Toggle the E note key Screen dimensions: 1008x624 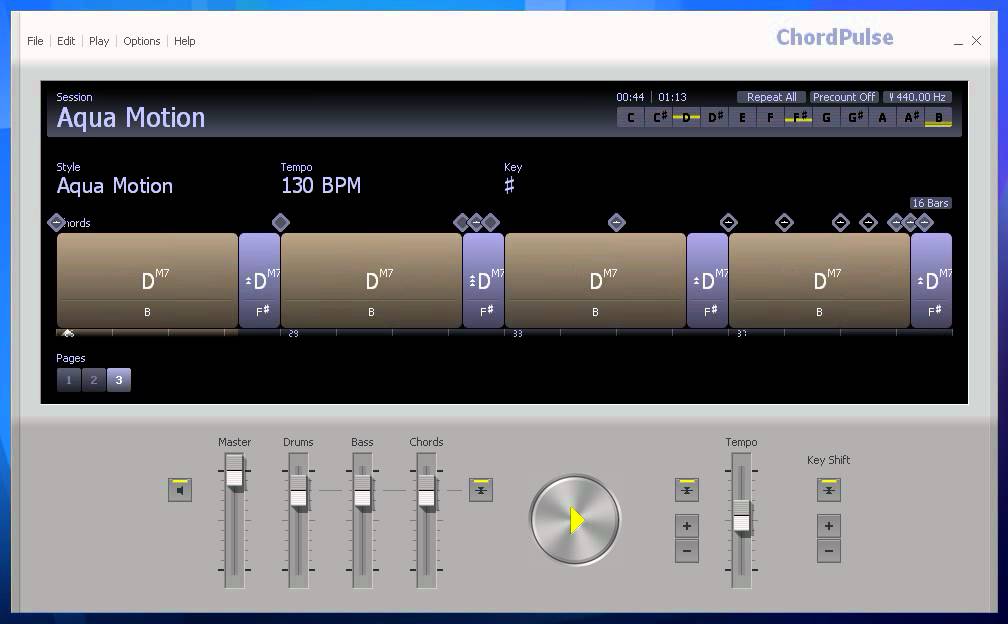click(742, 118)
